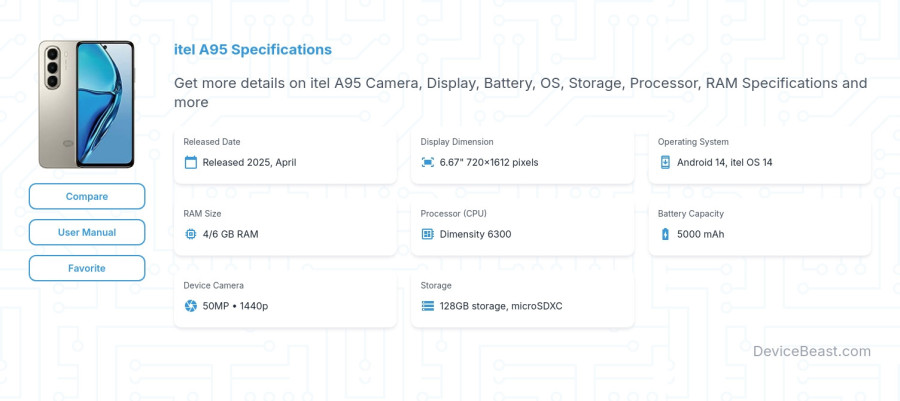Screen dimensions: 900x401
Task: Select the Operating System label
Action: [x=693, y=142]
